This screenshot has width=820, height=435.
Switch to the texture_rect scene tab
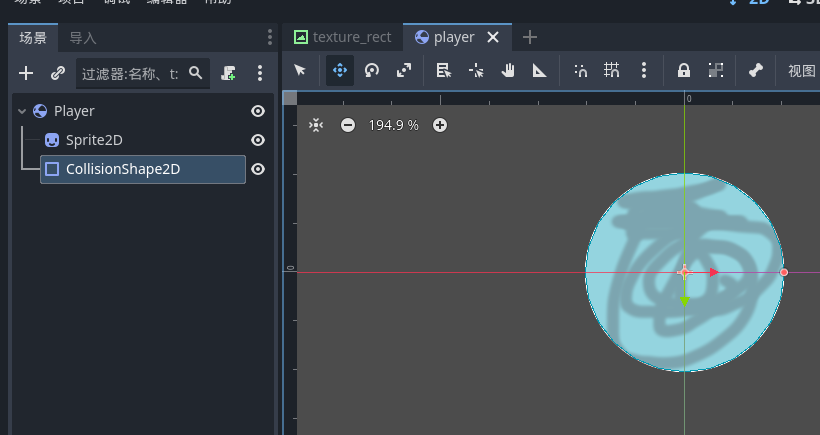click(x=342, y=37)
